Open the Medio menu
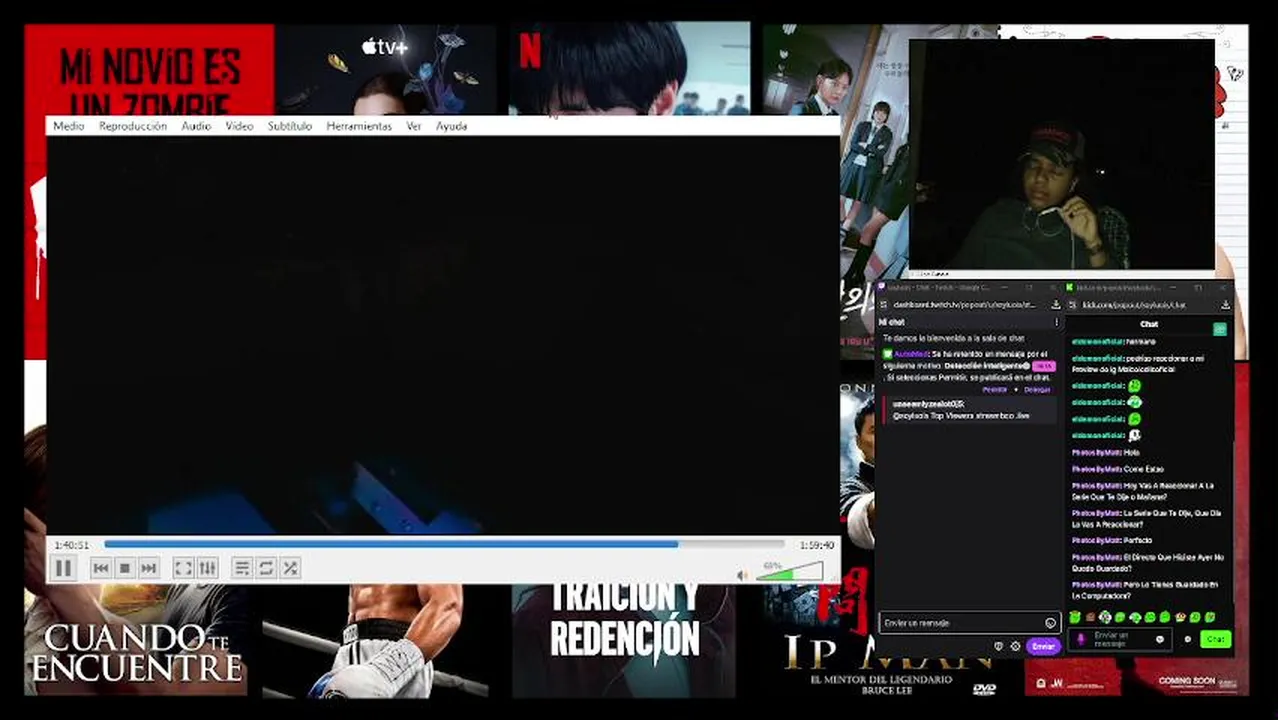 point(68,126)
